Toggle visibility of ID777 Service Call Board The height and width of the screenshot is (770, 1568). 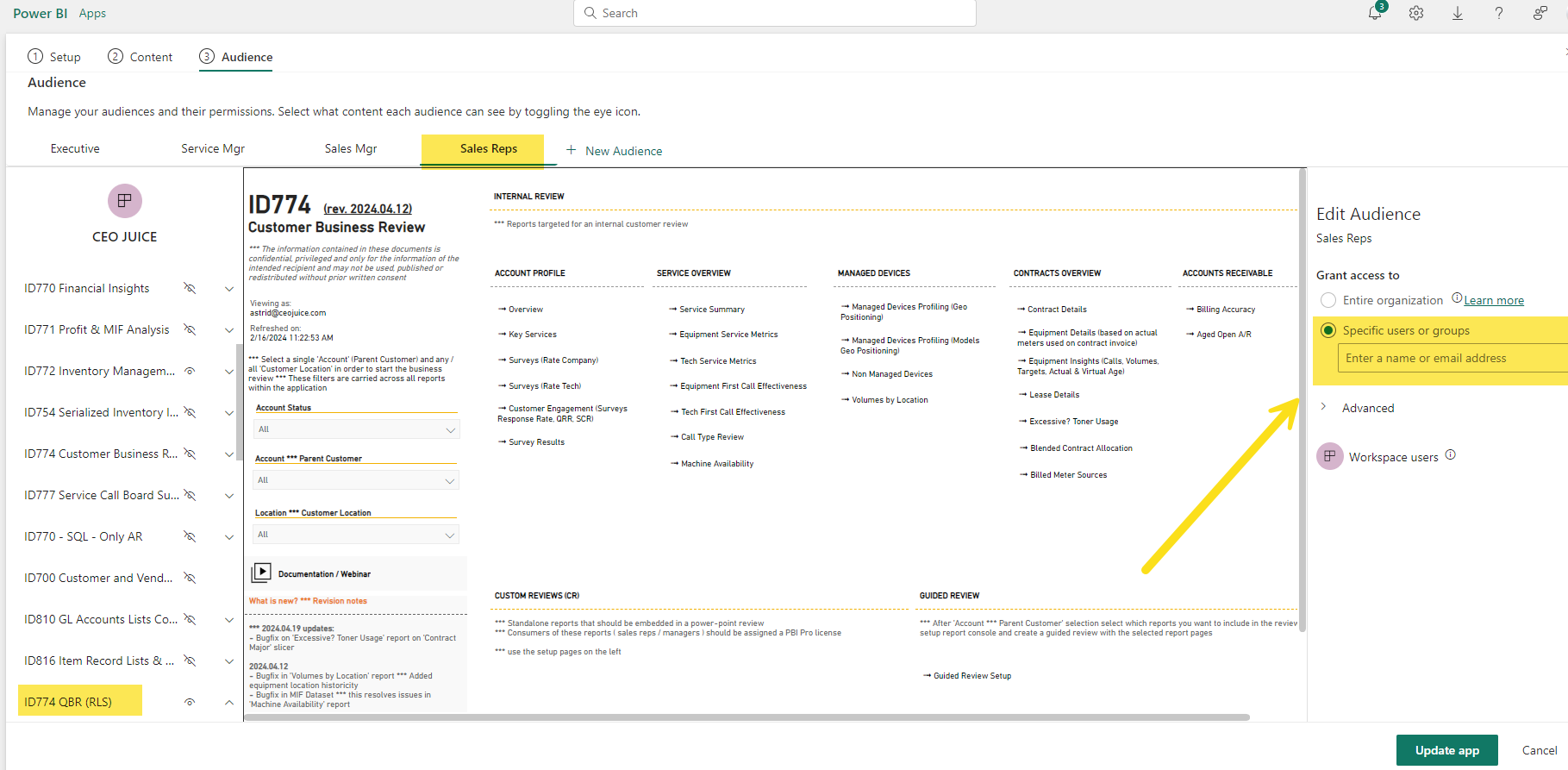click(x=190, y=495)
